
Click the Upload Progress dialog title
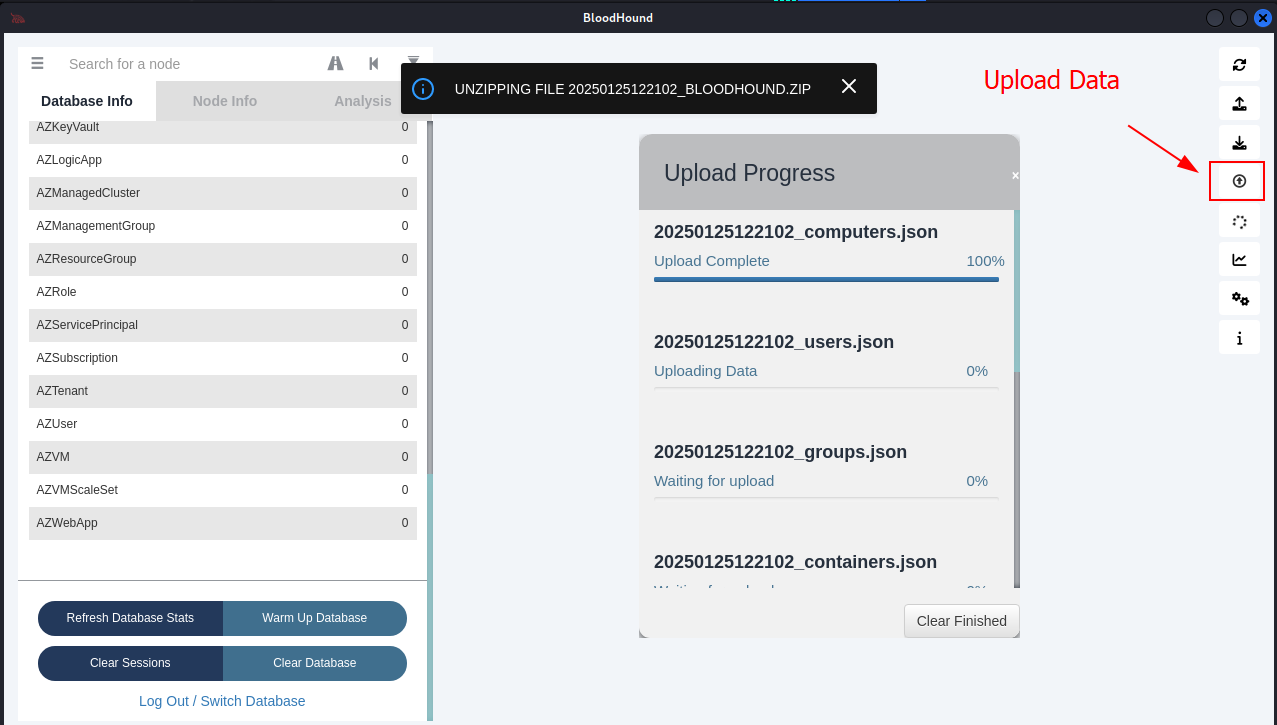[750, 173]
